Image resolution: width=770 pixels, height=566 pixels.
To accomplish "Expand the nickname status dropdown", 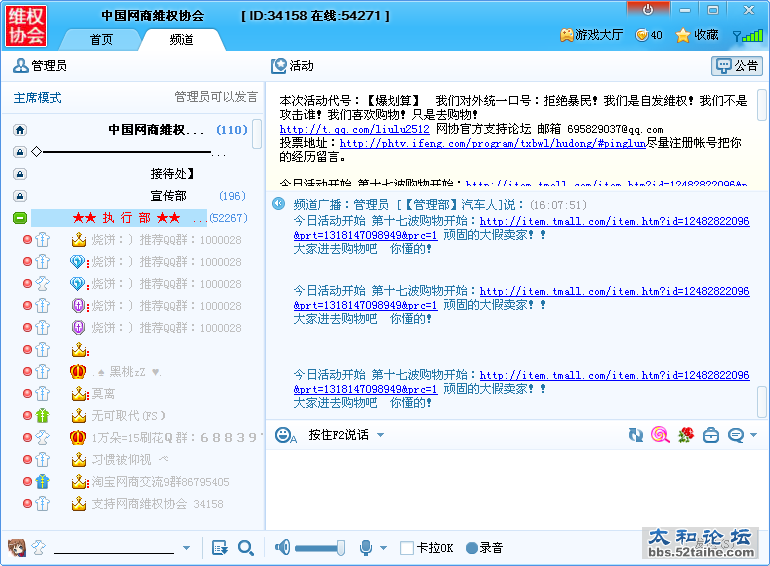I will point(186,548).
